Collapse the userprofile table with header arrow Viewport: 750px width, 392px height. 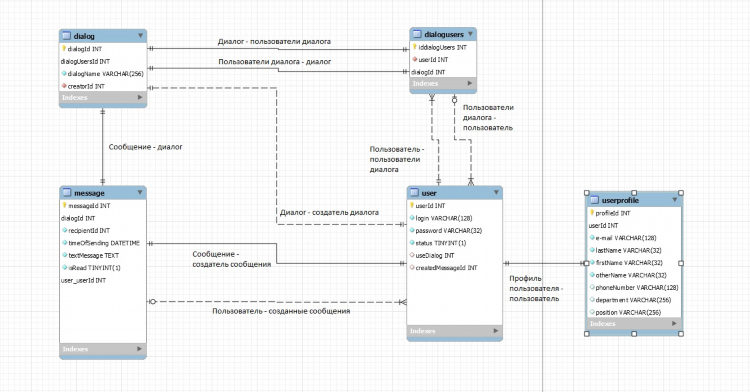point(674,199)
